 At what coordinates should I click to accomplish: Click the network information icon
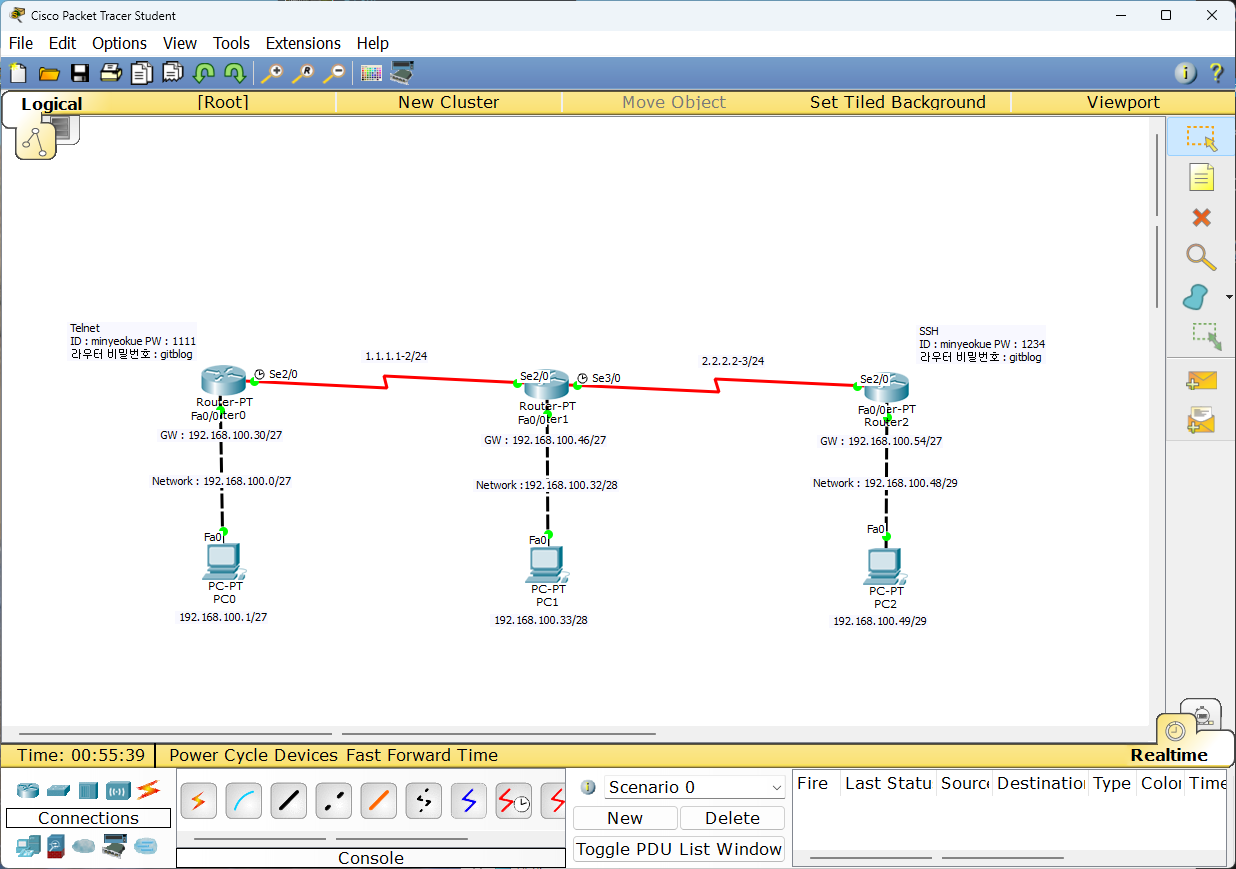tap(1185, 73)
